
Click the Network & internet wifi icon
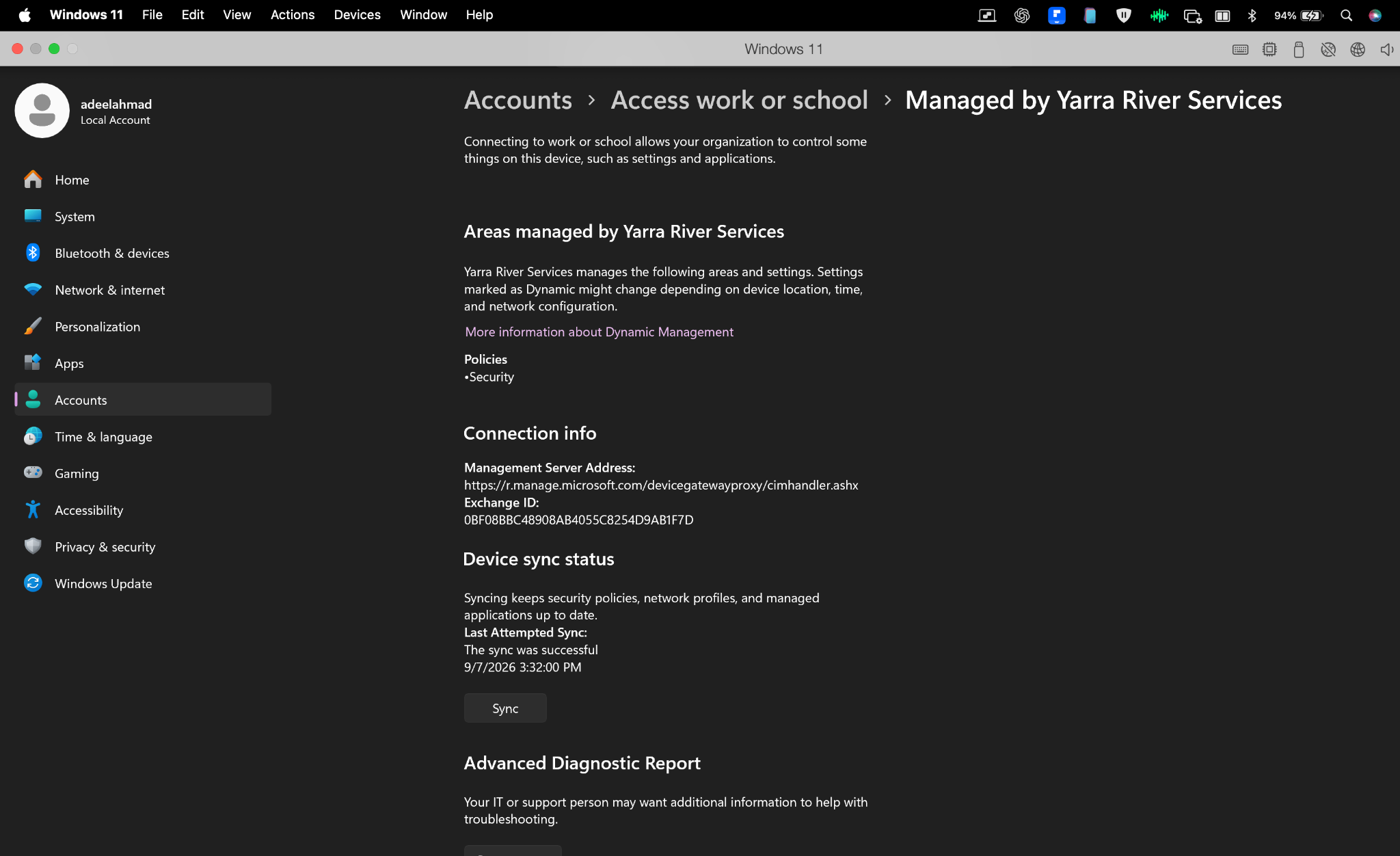tap(33, 289)
